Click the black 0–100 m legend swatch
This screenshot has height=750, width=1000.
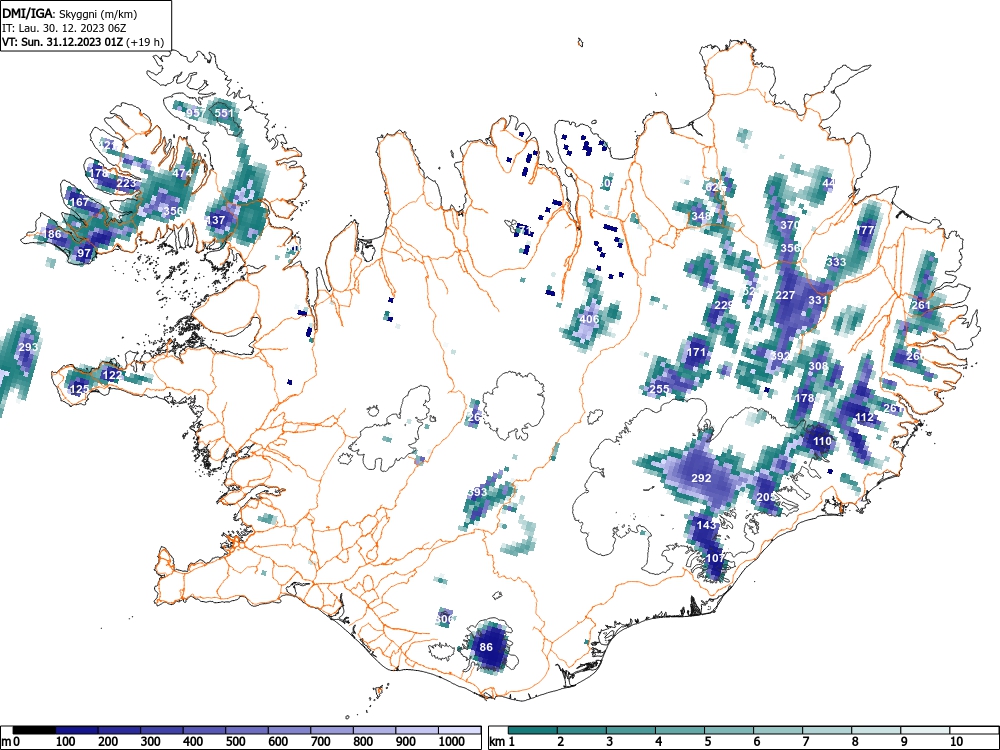pos(34,730)
